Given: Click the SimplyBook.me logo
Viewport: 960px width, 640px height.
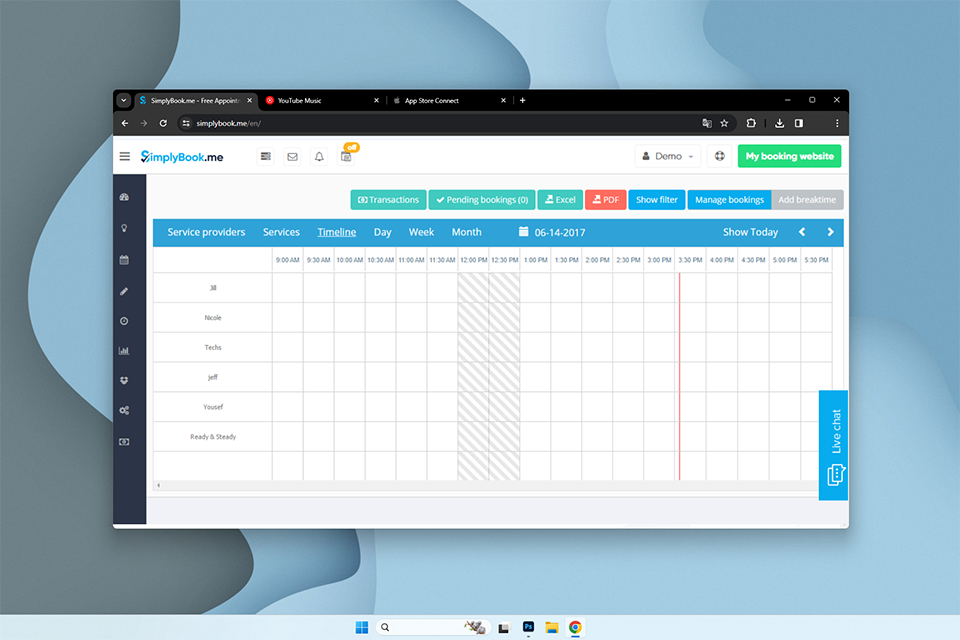Looking at the screenshot, I should coord(182,157).
